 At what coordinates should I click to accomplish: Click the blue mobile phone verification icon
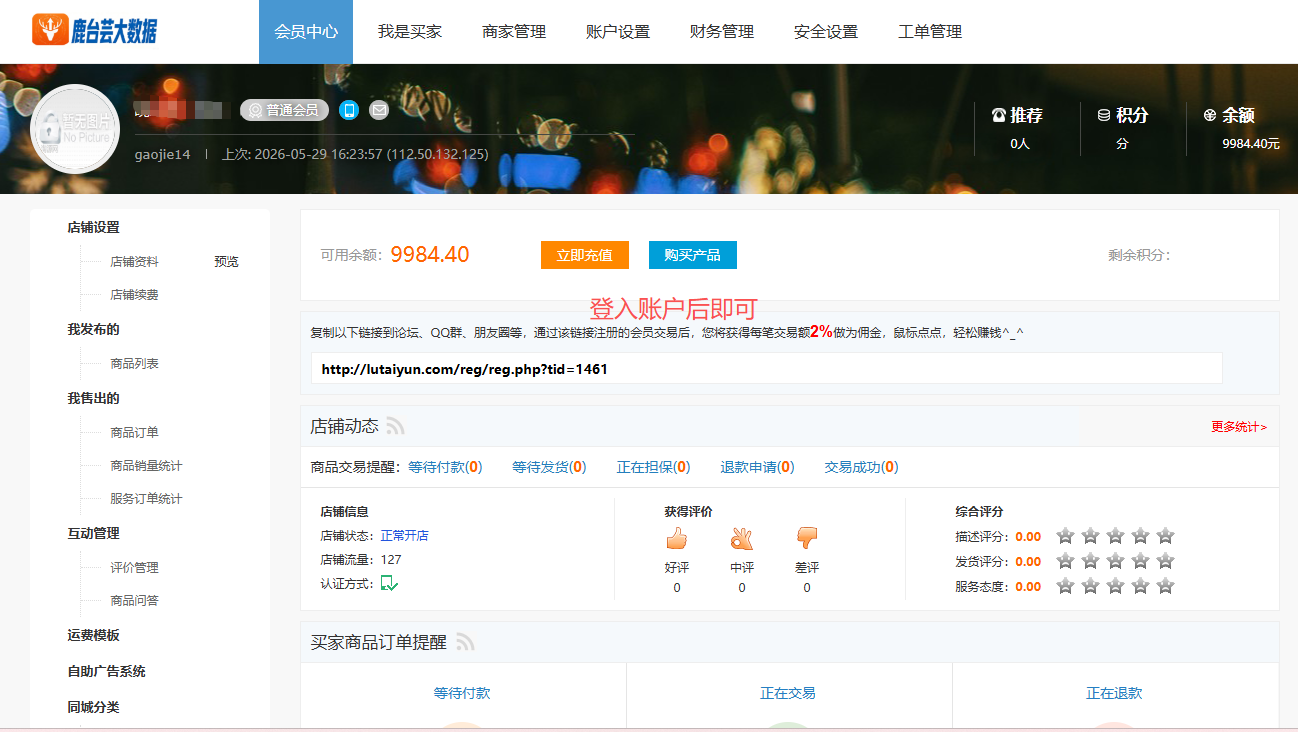349,110
